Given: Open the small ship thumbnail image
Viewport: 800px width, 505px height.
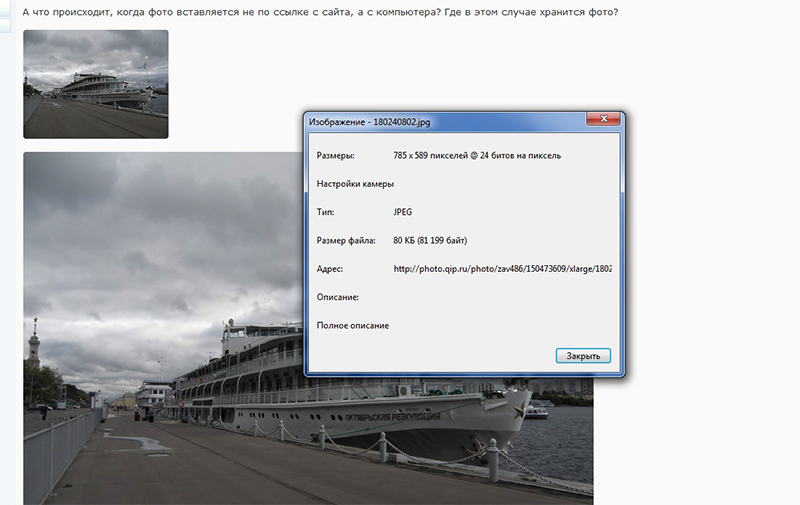Looking at the screenshot, I should [95, 84].
